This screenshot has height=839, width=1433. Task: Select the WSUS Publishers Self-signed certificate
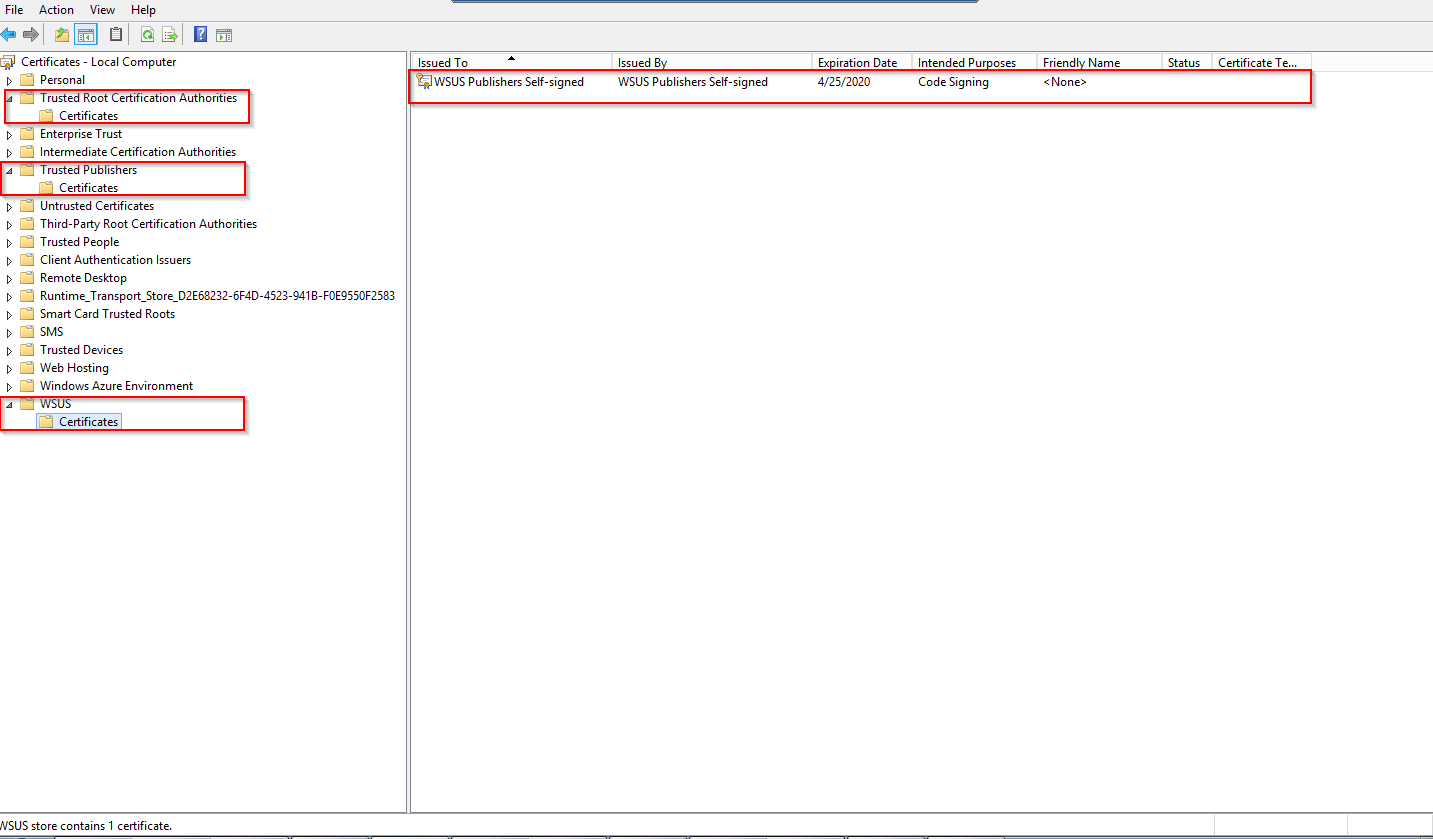tap(508, 82)
